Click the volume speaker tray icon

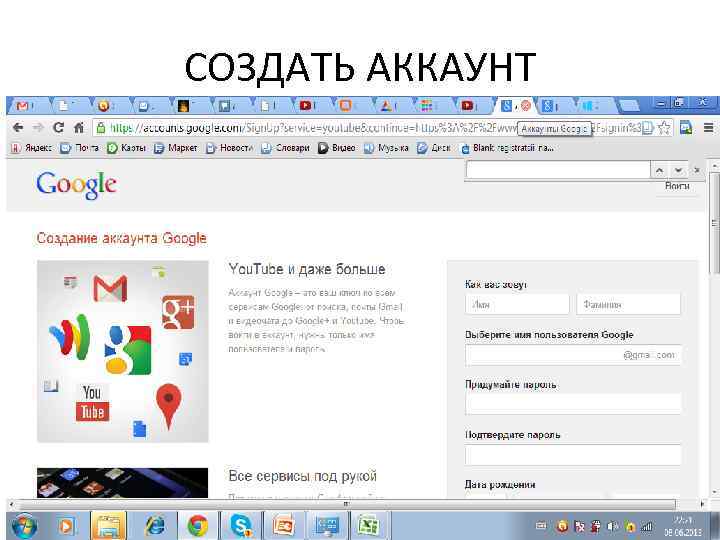click(613, 526)
